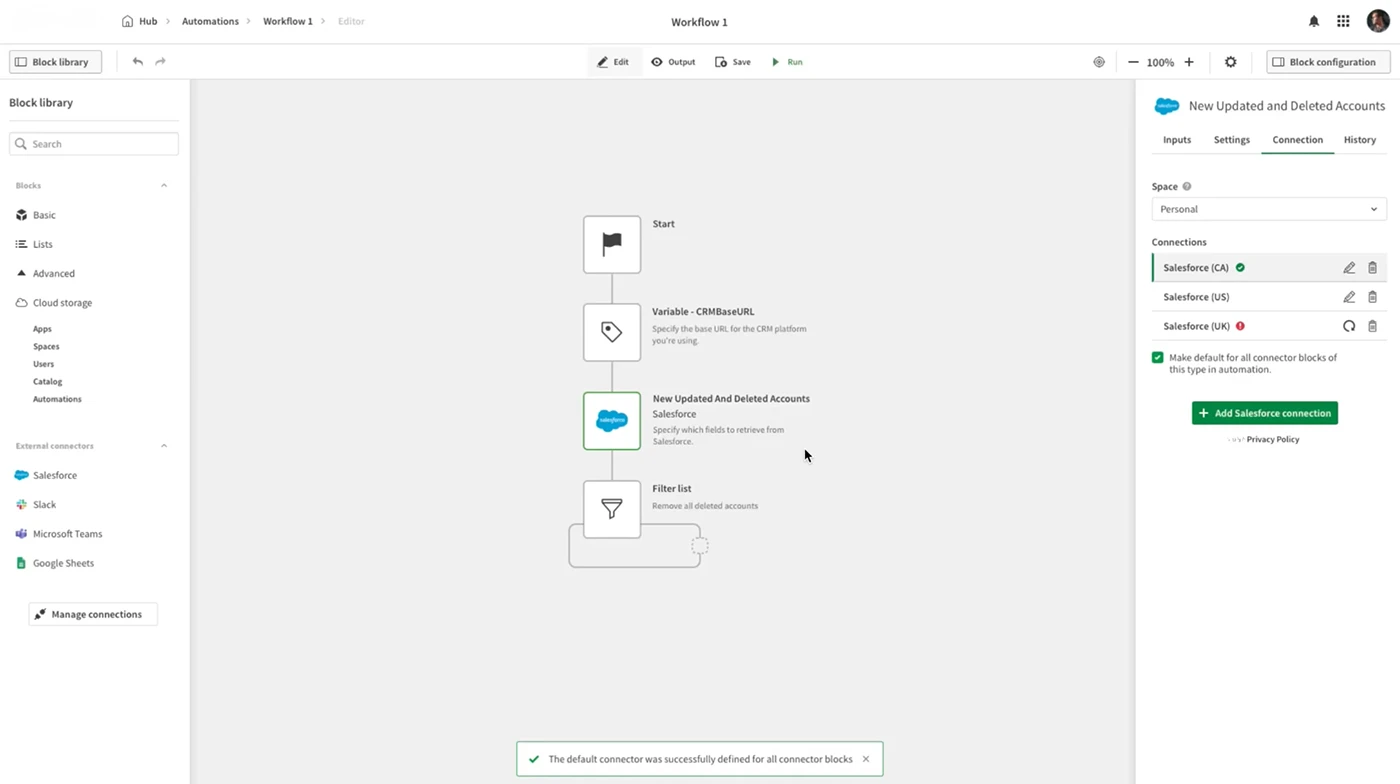
Task: Switch to the Settings tab
Action: (1232, 140)
